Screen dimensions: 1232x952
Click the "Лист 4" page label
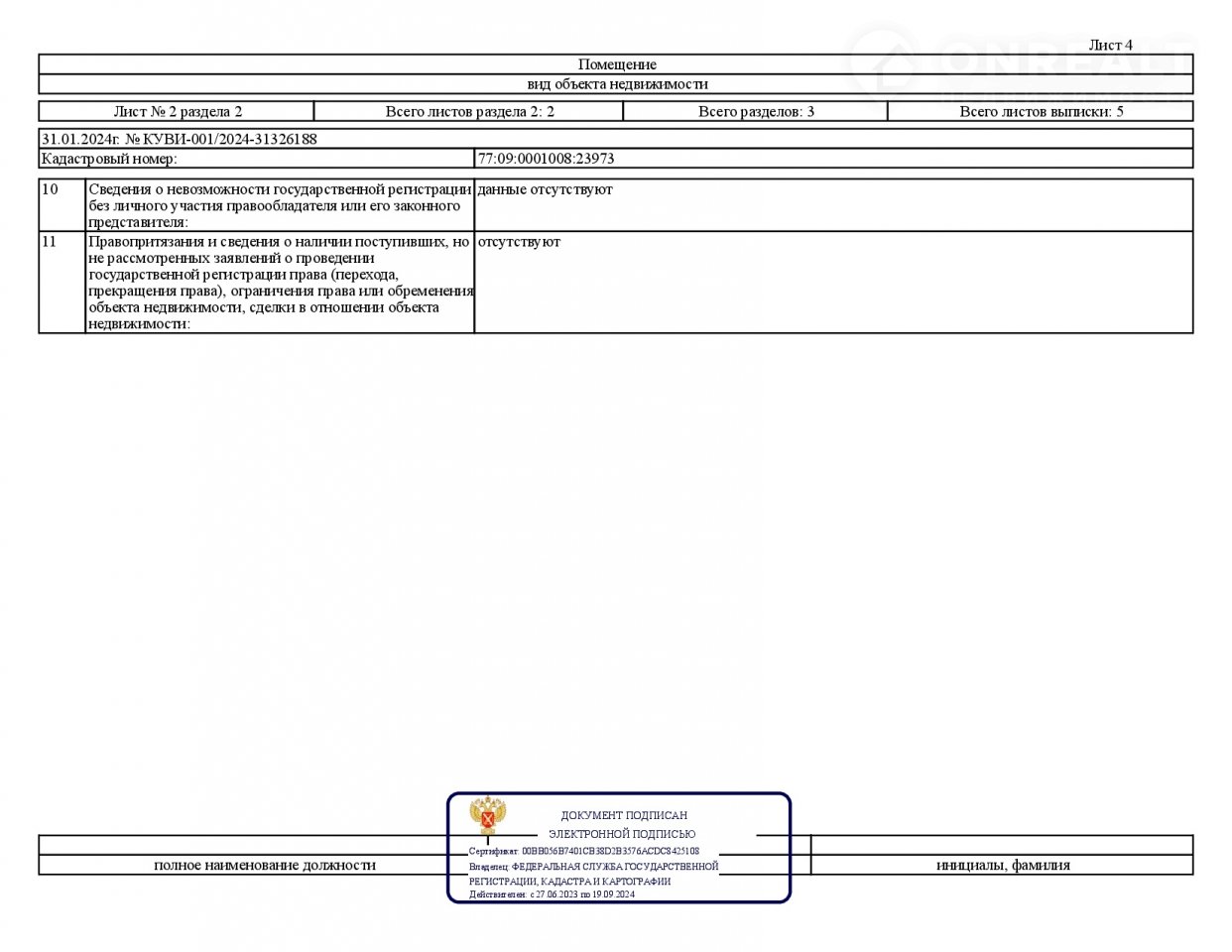click(x=1110, y=45)
